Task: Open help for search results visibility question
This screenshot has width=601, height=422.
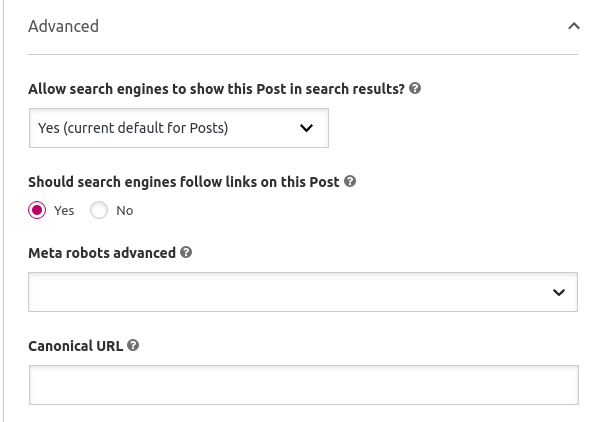Action: tap(415, 89)
